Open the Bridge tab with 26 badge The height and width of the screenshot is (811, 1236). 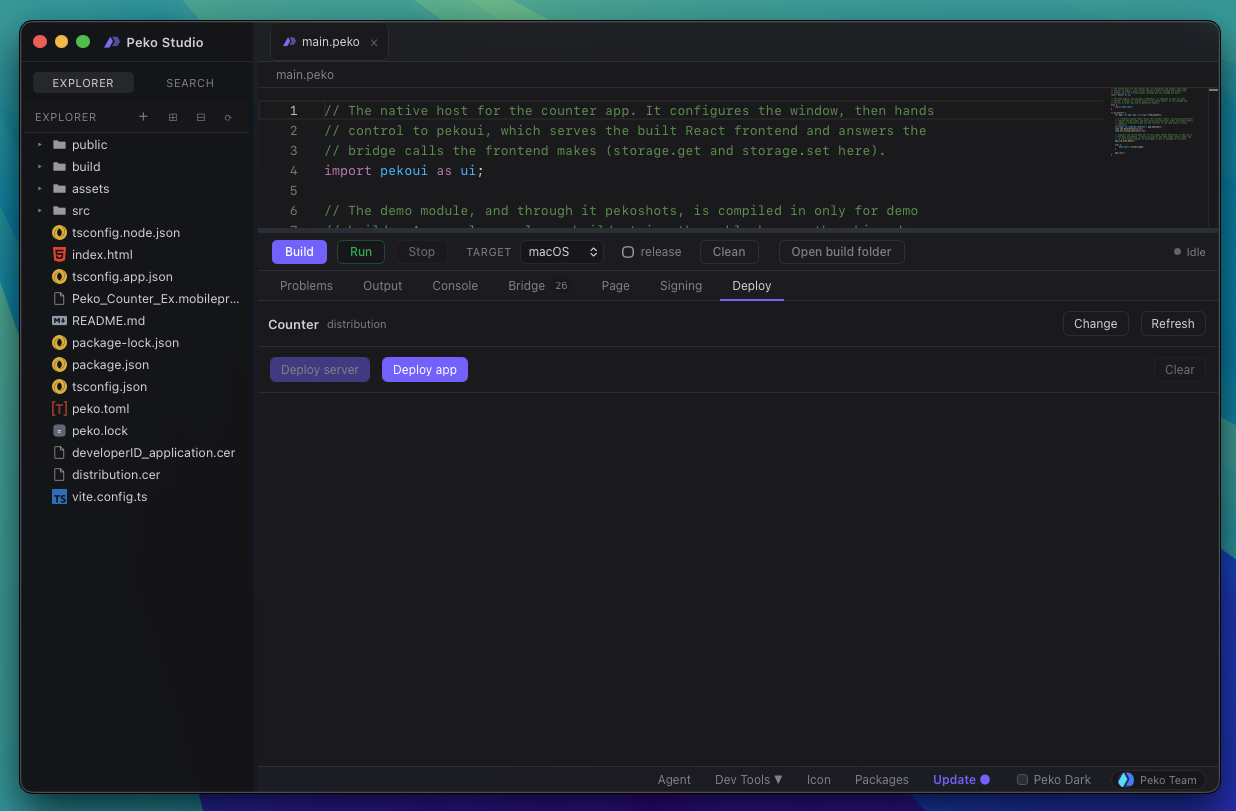(x=538, y=286)
